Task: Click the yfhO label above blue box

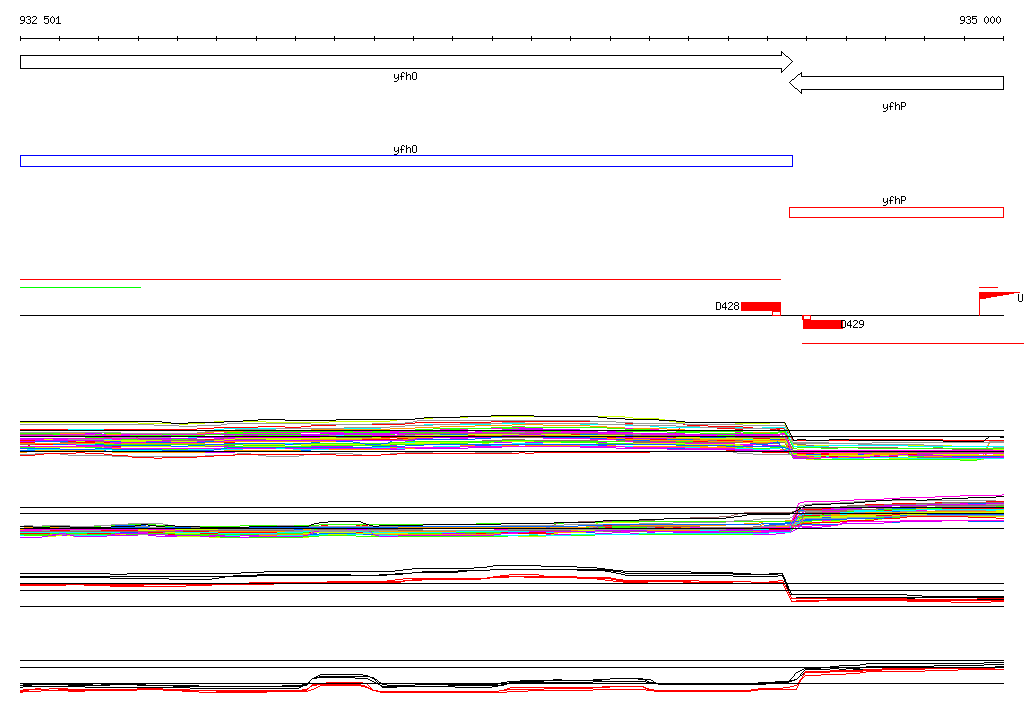Action: pyautogui.click(x=406, y=149)
